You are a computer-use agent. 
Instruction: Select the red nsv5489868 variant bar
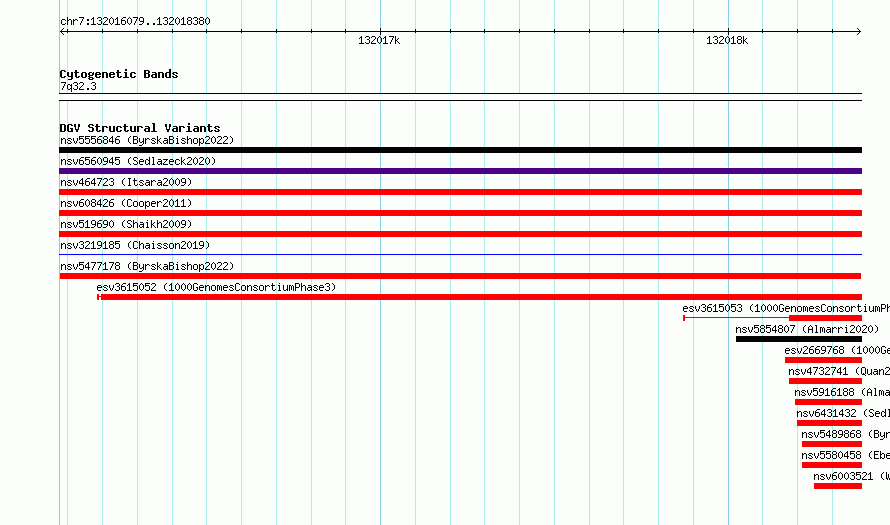(x=832, y=444)
